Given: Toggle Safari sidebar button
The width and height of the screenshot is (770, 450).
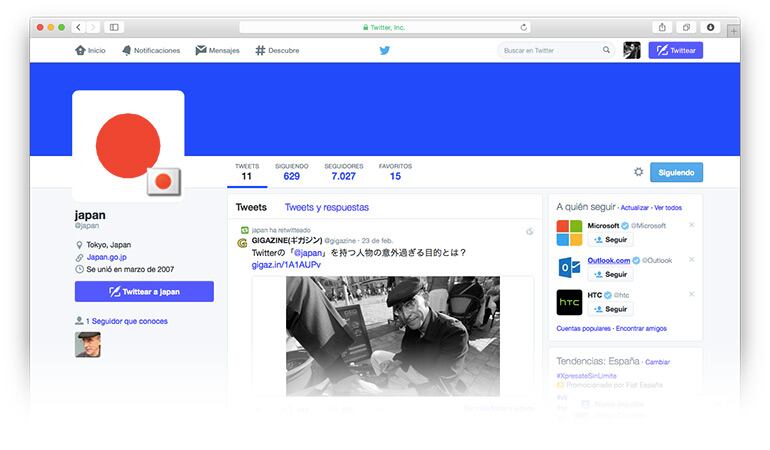Looking at the screenshot, I should pyautogui.click(x=114, y=28).
